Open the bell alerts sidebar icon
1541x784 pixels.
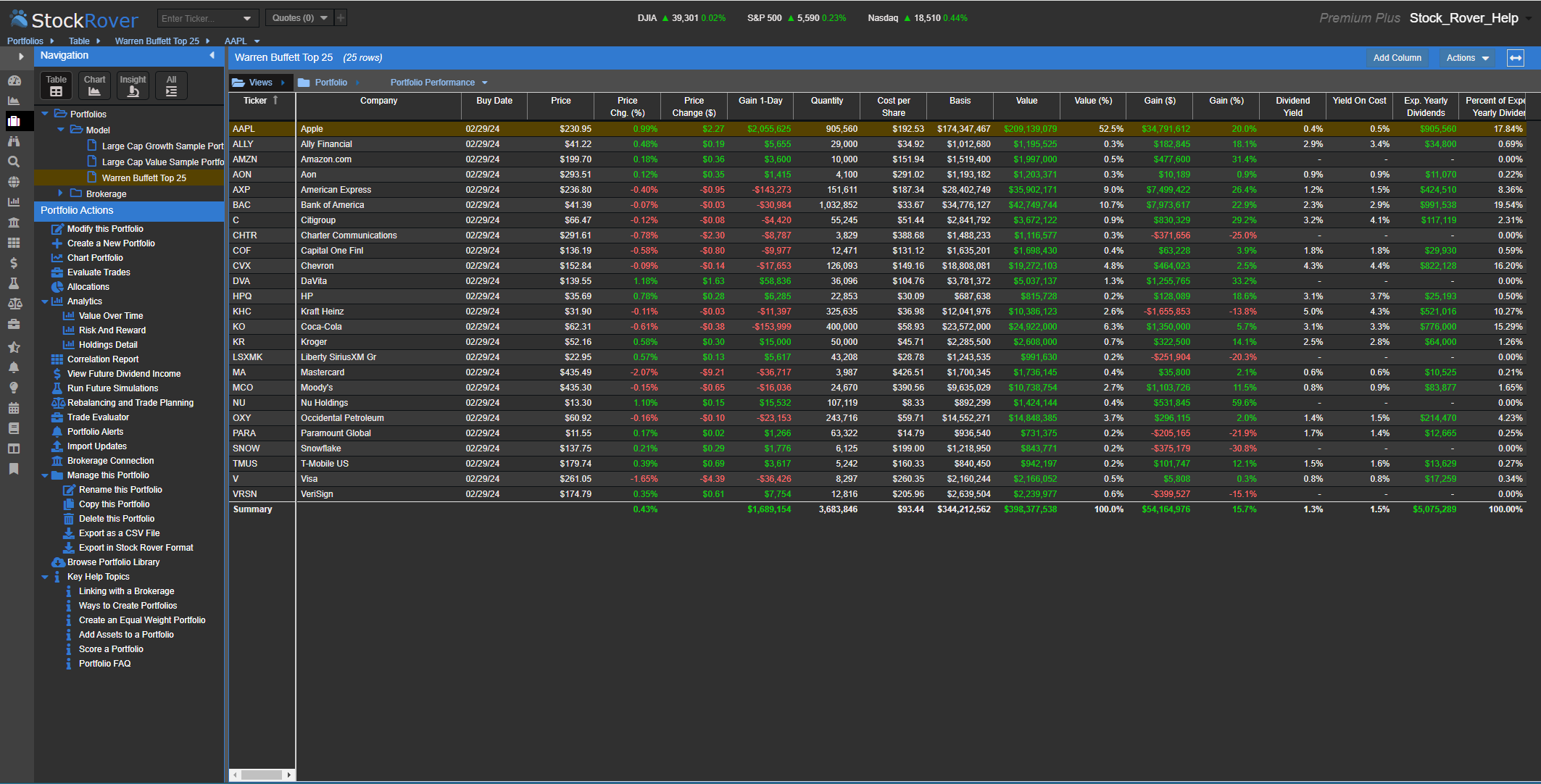(x=14, y=367)
